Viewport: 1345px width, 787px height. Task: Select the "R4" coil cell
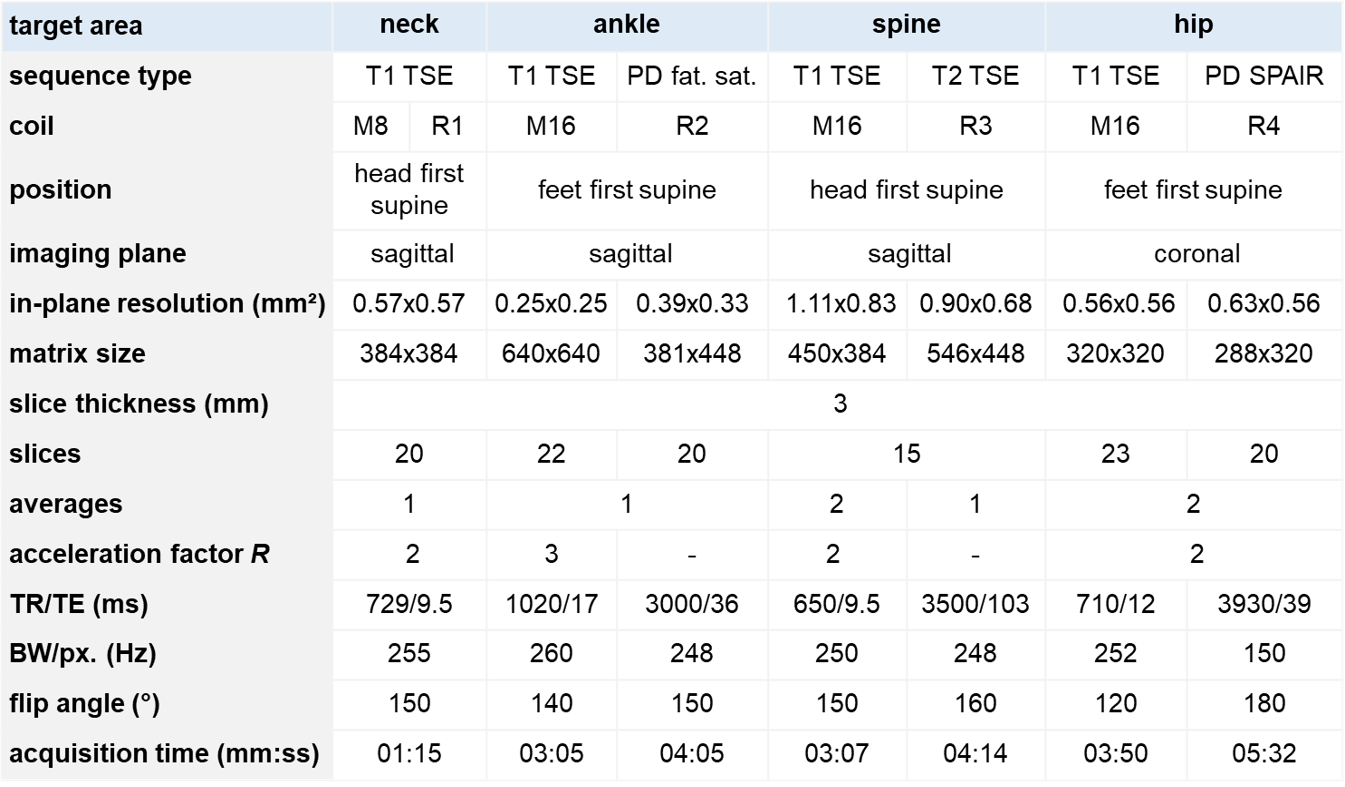click(1264, 127)
